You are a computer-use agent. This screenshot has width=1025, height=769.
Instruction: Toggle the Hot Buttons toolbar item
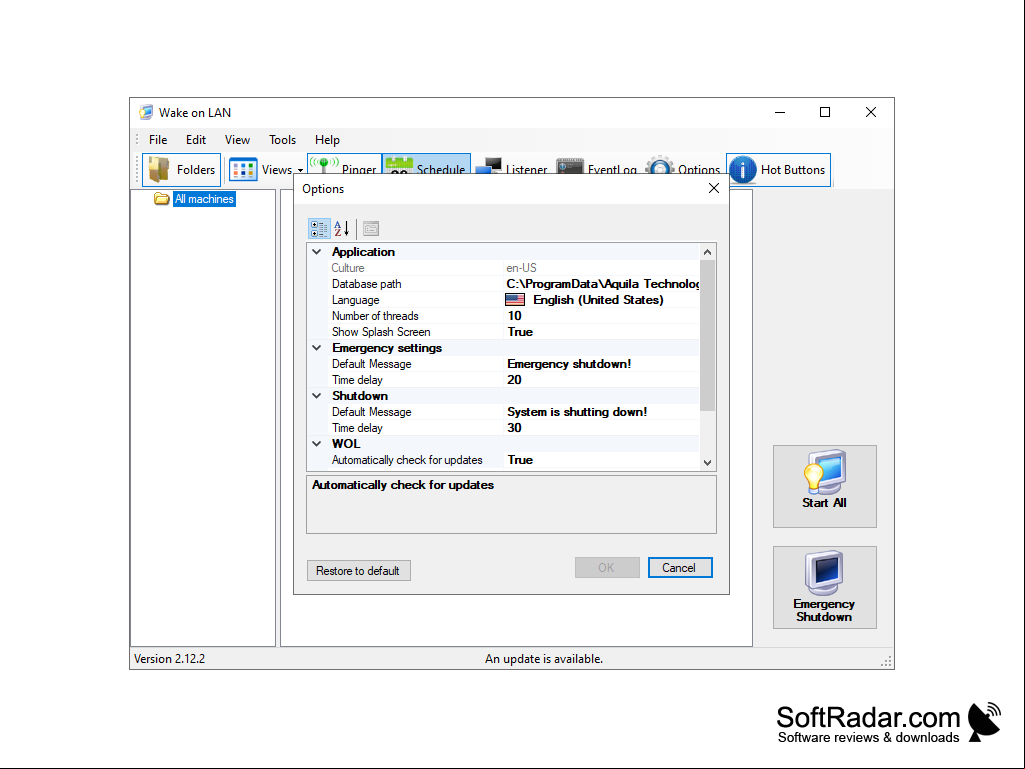pyautogui.click(x=779, y=170)
